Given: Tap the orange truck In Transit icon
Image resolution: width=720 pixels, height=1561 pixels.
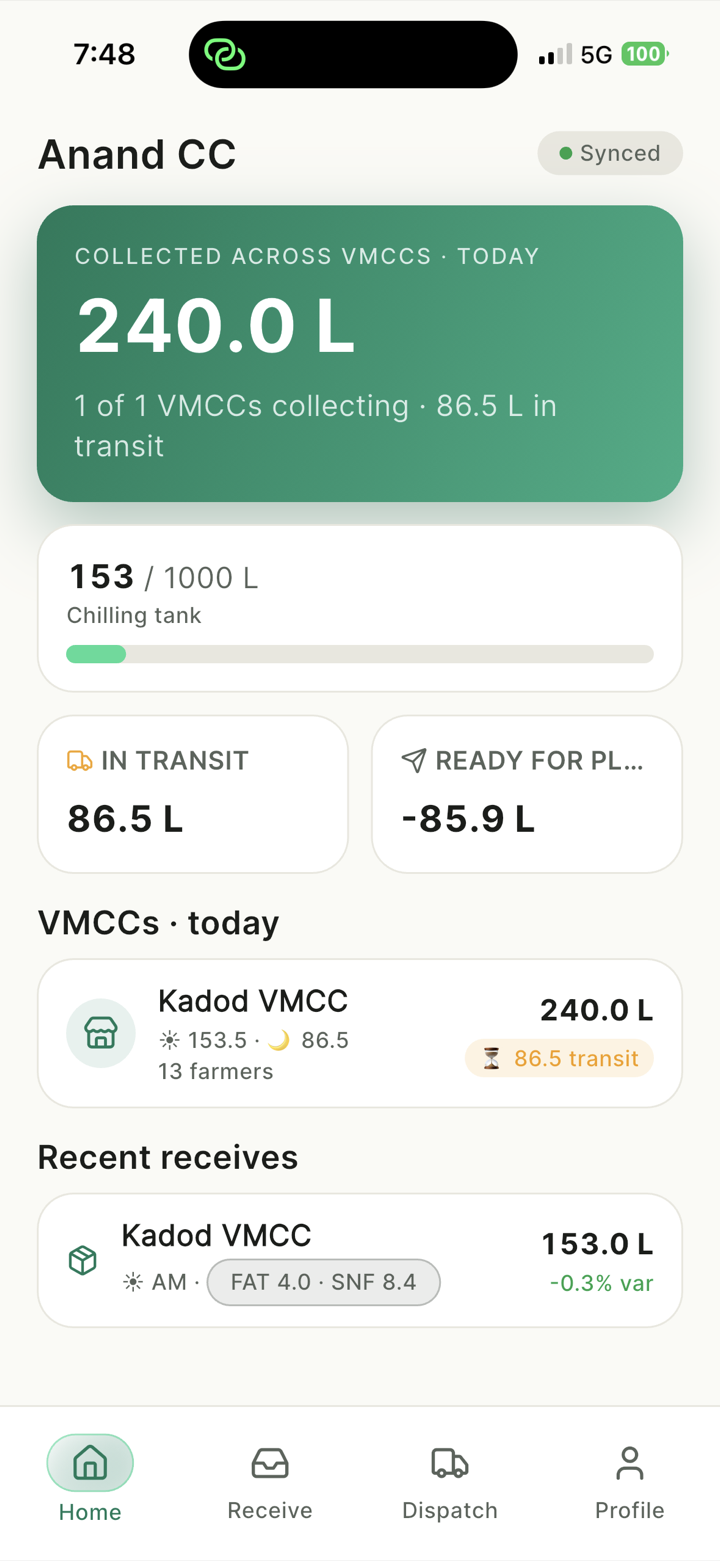Looking at the screenshot, I should tap(79, 761).
